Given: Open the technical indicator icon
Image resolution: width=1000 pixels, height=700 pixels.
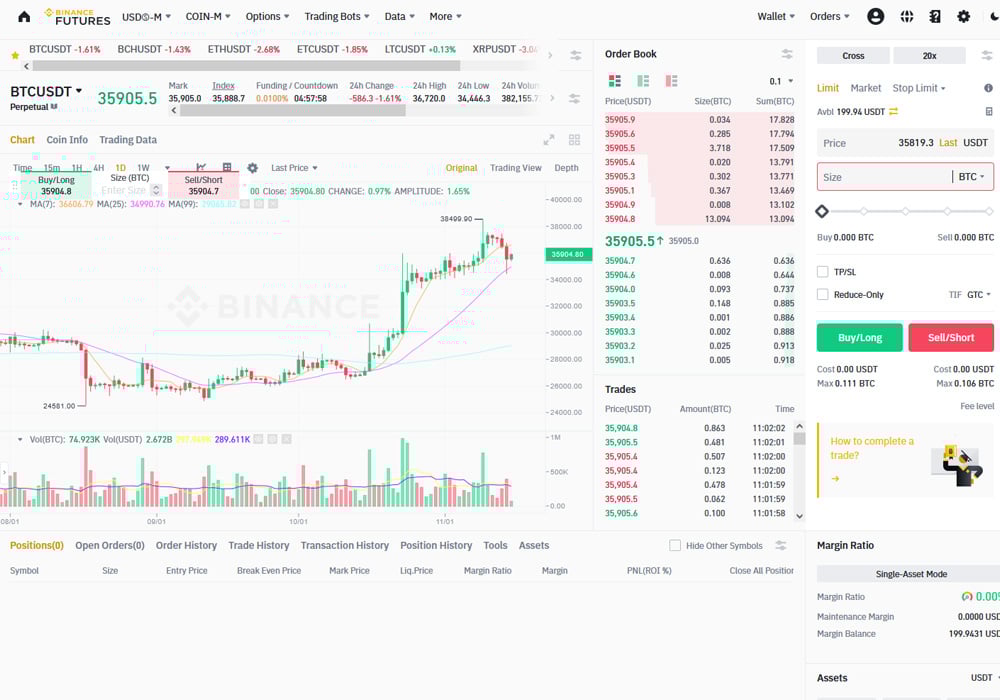Looking at the screenshot, I should (x=202, y=167).
